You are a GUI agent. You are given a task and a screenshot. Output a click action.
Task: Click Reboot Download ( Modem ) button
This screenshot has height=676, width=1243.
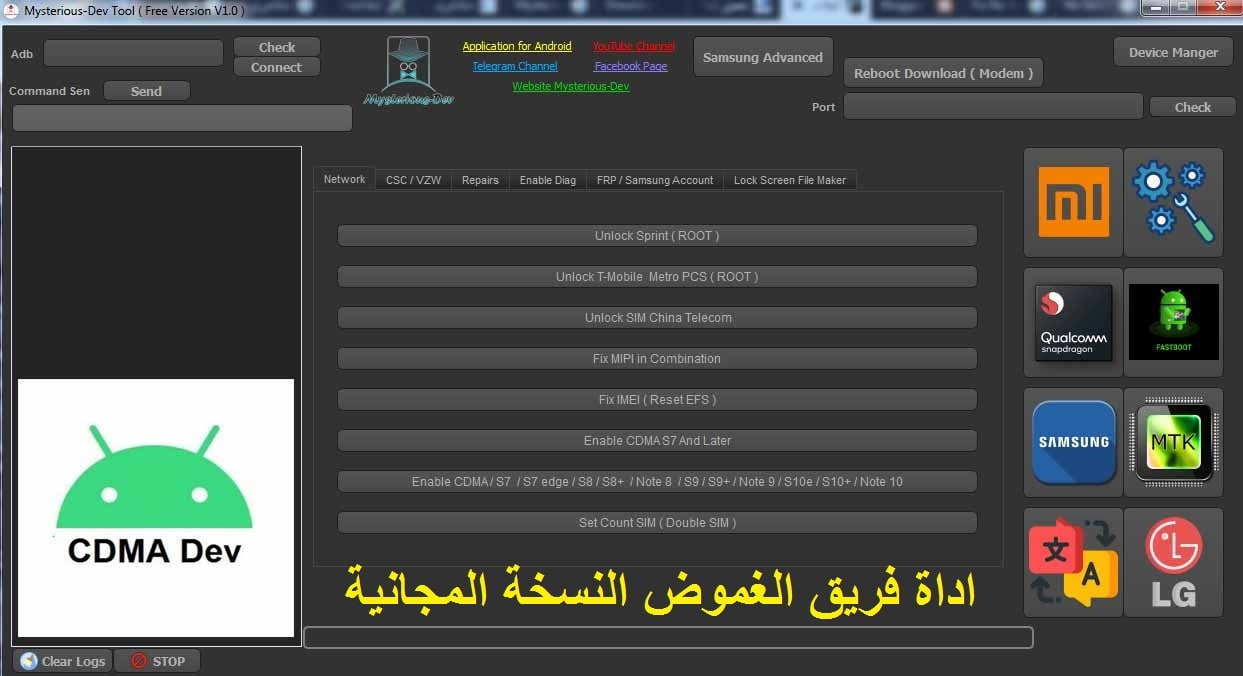click(944, 73)
